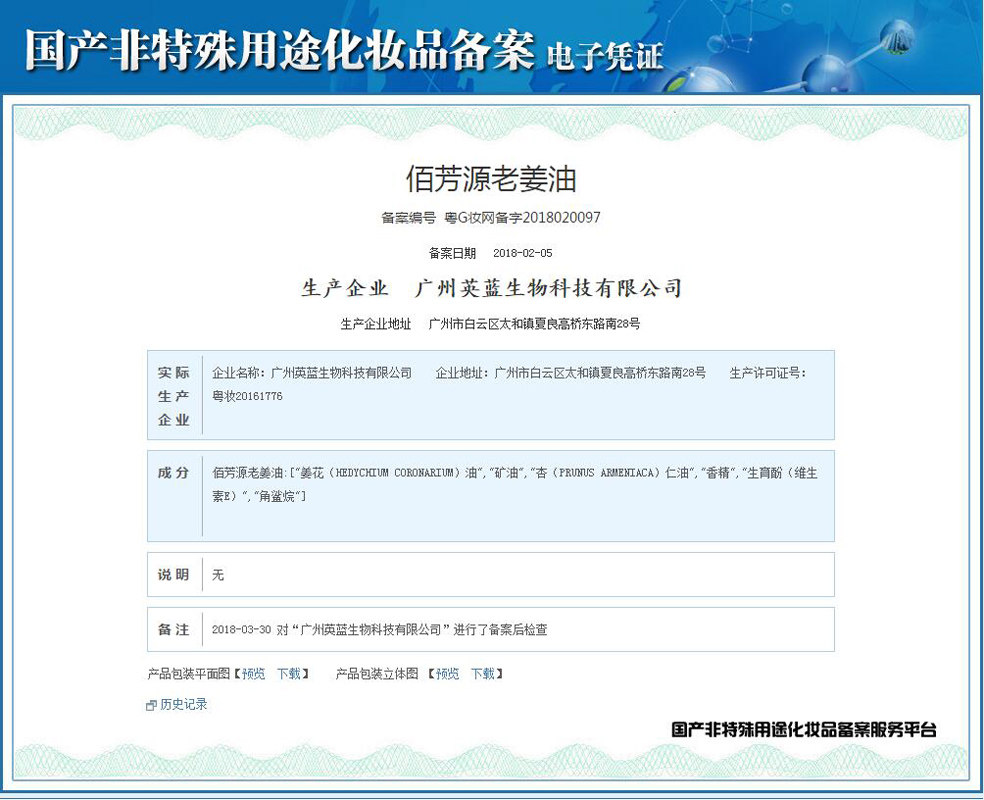Click the 国产非特殊用途化妆品备案服务平台 footer text
The height and width of the screenshot is (800, 984).
pos(804,729)
